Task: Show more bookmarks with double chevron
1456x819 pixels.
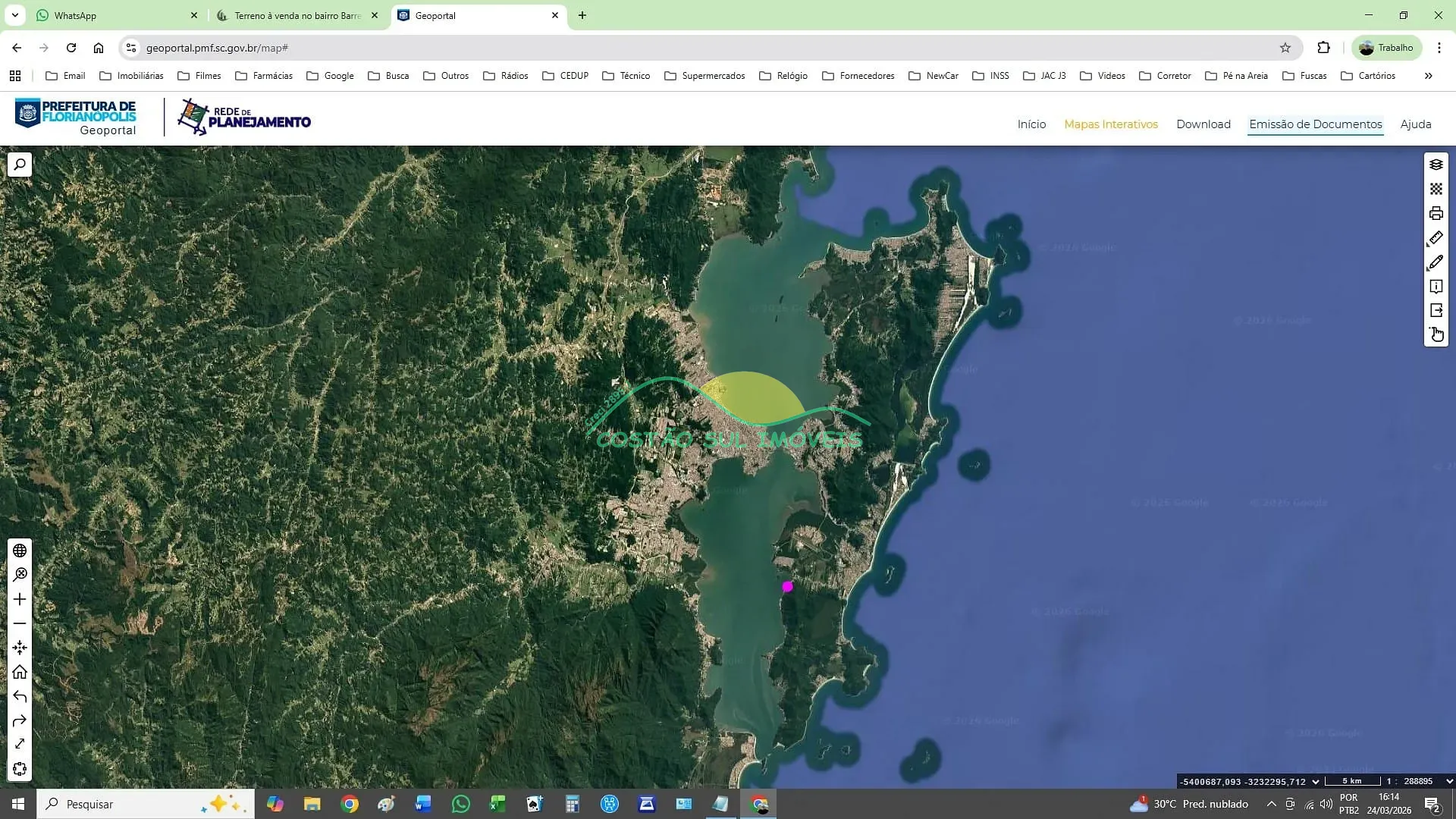Action: [1429, 76]
